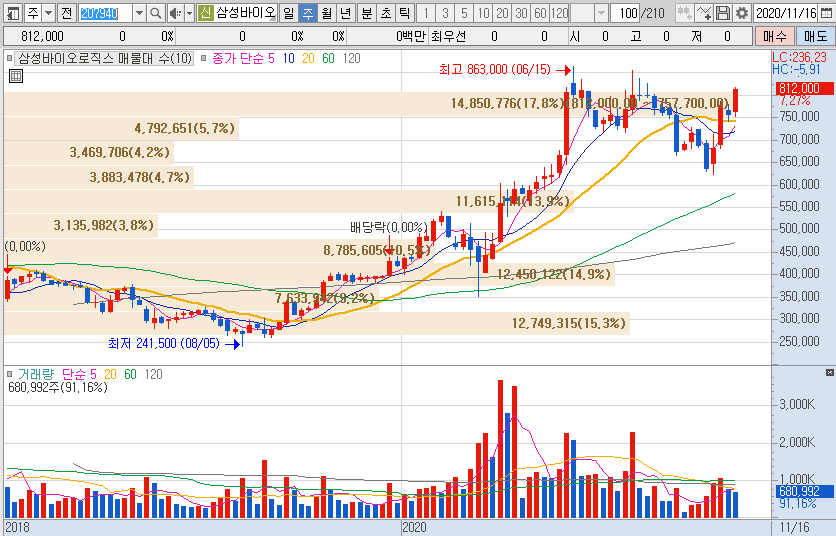
Task: Click the 최우선 label
Action: pos(448,36)
